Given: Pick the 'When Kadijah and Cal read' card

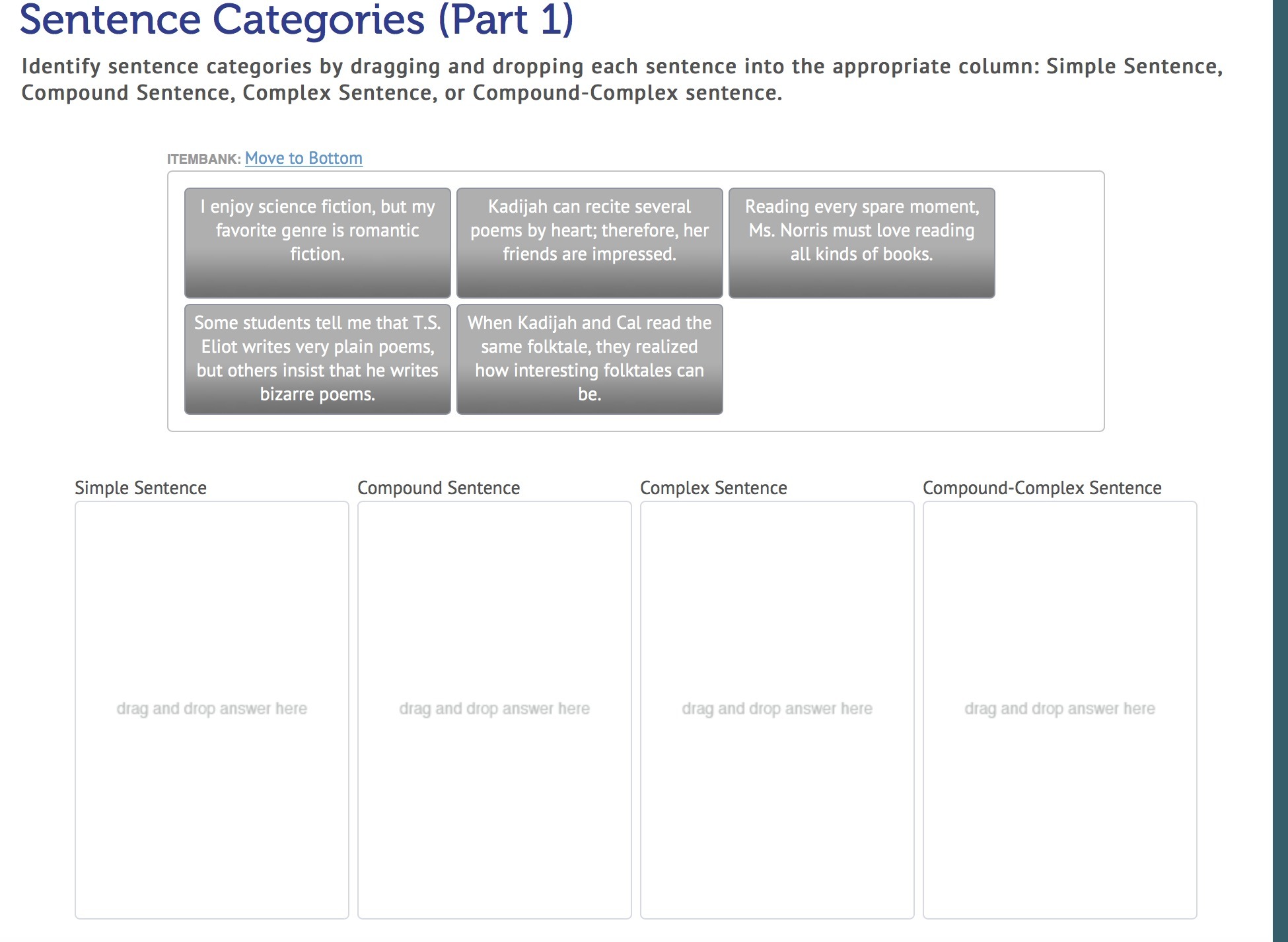Looking at the screenshot, I should click(589, 359).
